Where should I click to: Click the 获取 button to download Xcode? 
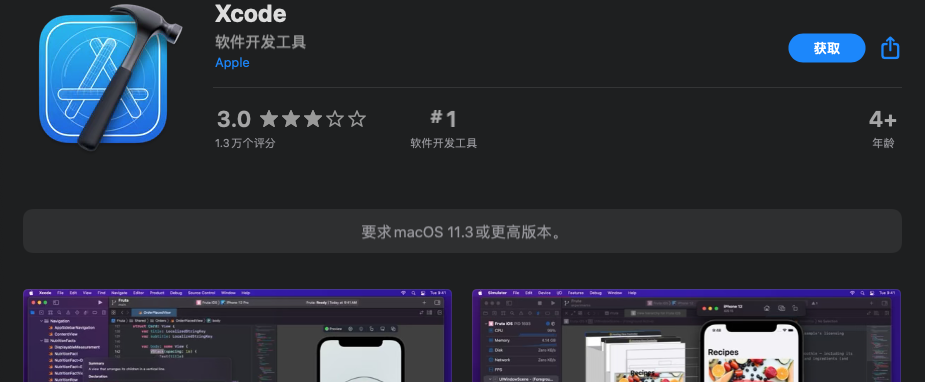[x=826, y=48]
